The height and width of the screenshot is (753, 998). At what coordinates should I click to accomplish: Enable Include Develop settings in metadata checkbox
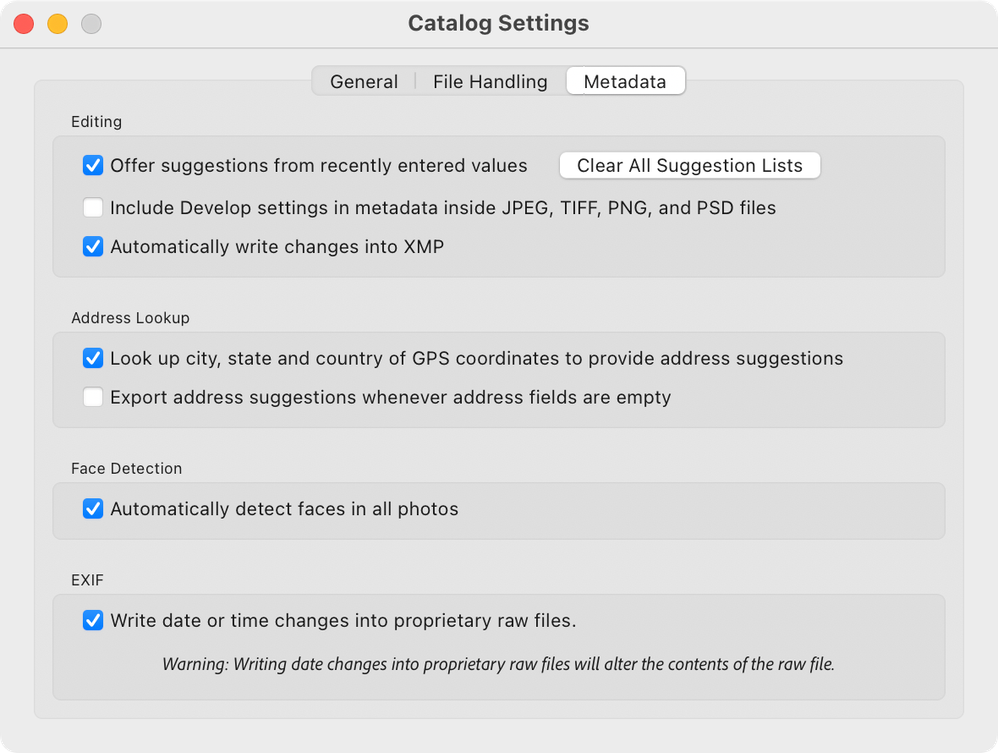(93, 208)
